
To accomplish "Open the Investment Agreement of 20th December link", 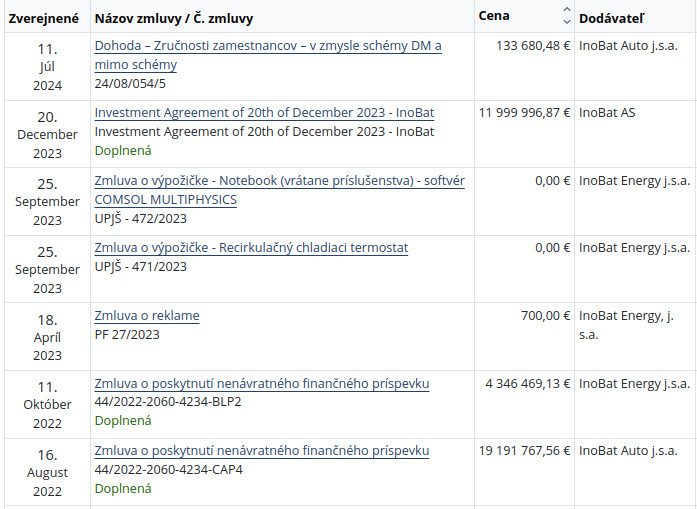I will click(264, 113).
